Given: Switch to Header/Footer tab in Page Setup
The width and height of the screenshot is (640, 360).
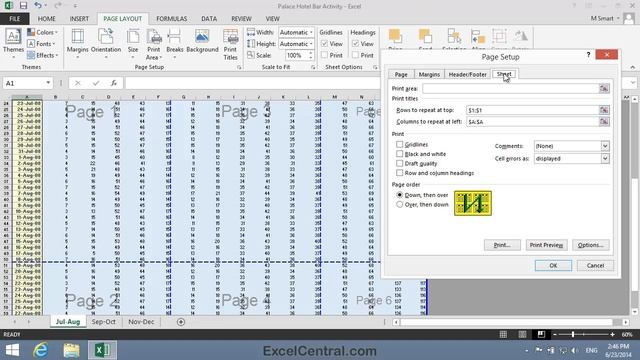Looking at the screenshot, I should (x=467, y=74).
